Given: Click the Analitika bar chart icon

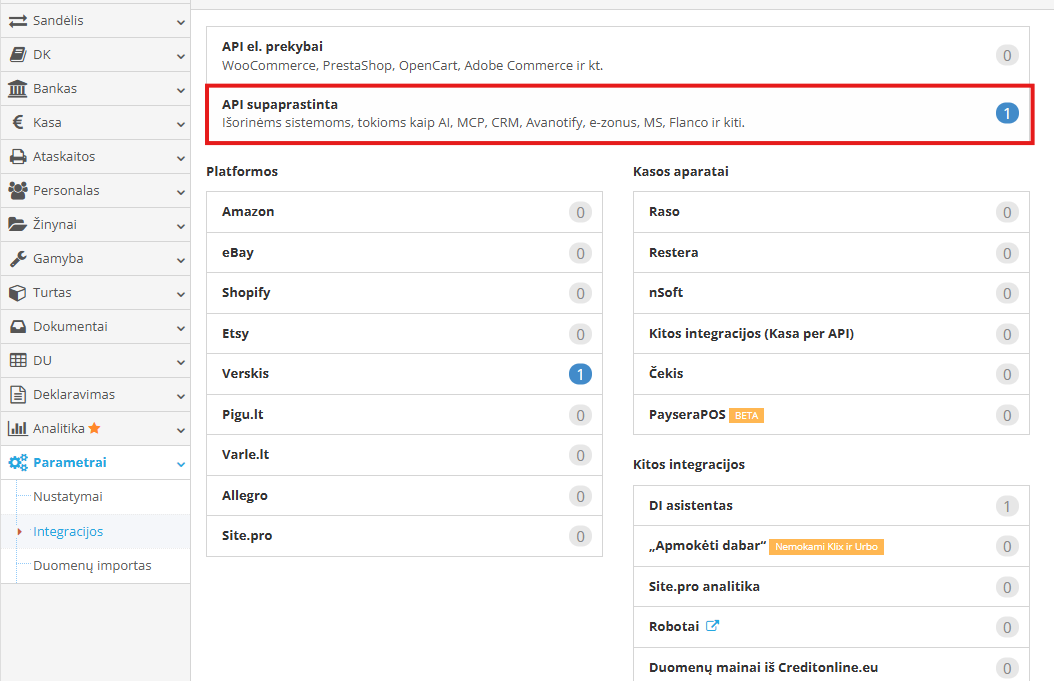Looking at the screenshot, I should (x=17, y=428).
